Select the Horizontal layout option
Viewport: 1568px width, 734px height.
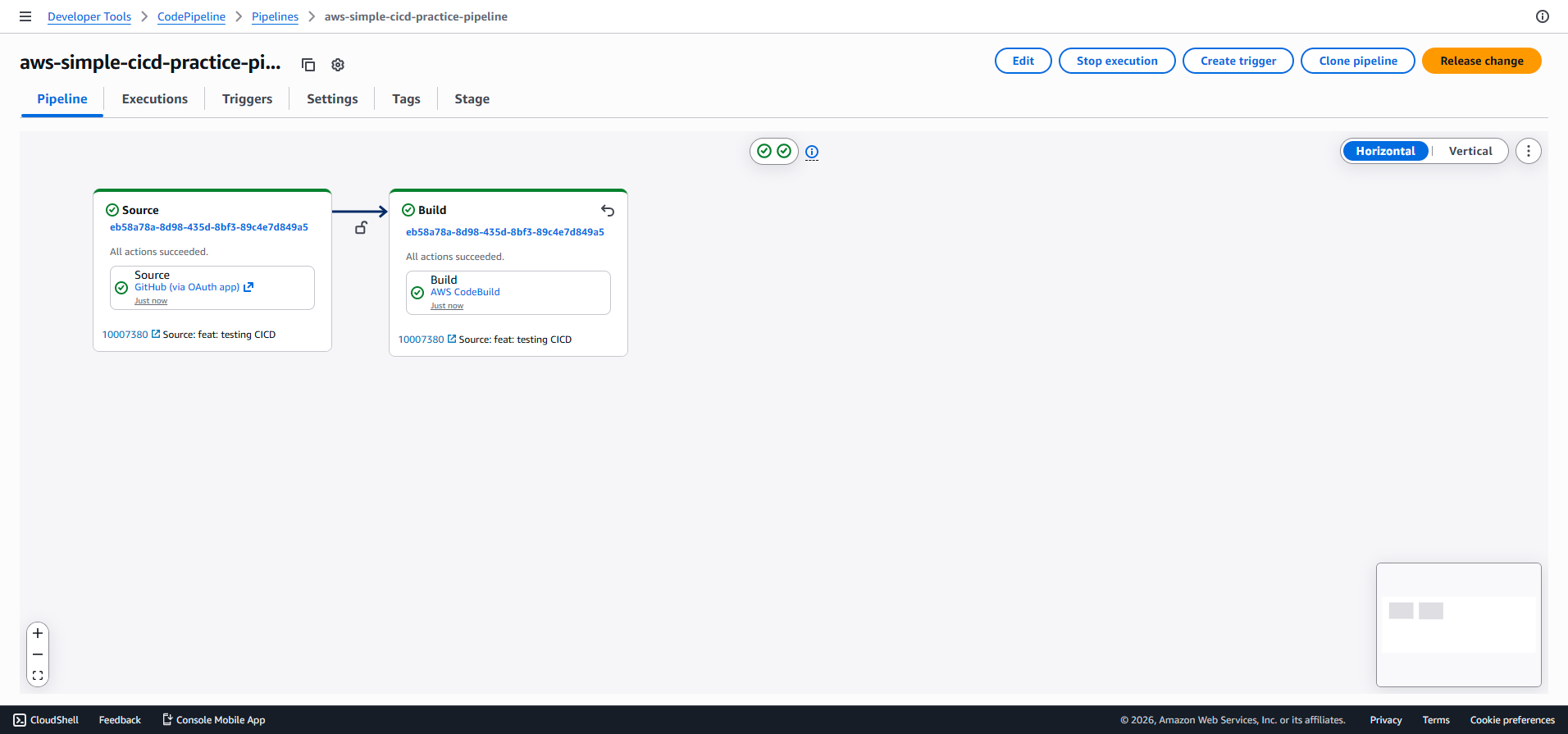pyautogui.click(x=1385, y=151)
